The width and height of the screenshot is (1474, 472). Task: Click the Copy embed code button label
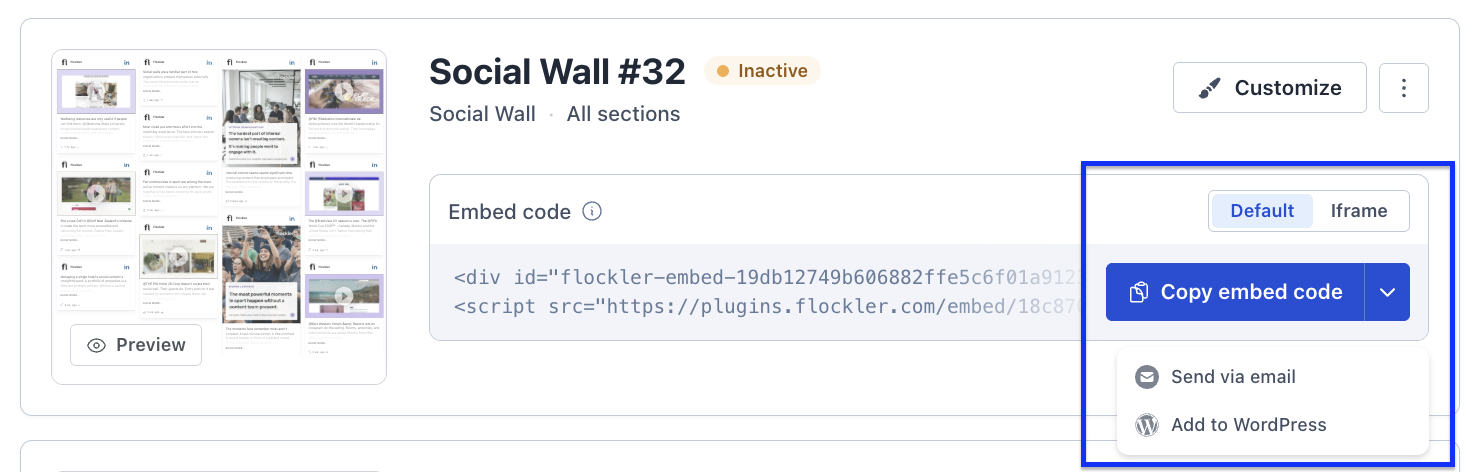pos(1251,292)
